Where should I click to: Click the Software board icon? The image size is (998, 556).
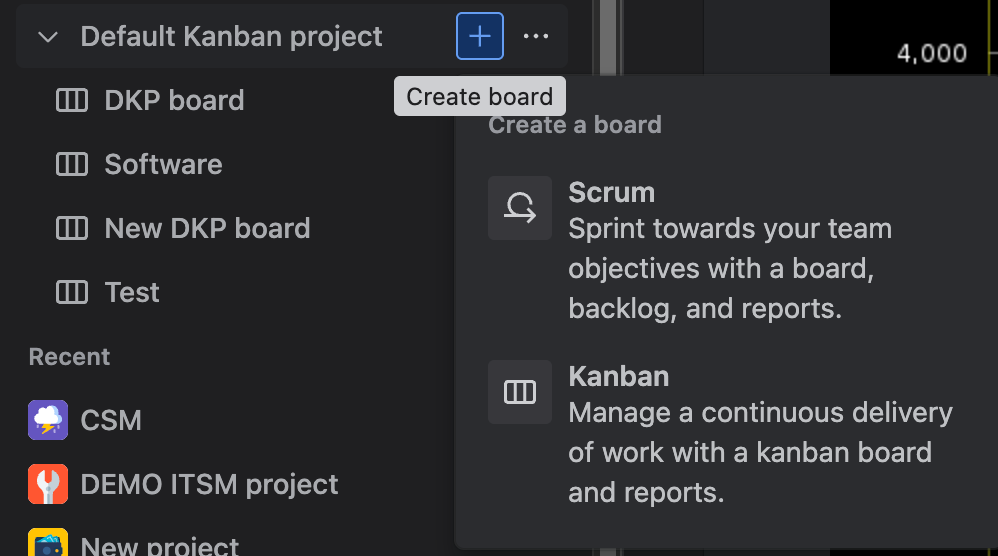point(72,165)
